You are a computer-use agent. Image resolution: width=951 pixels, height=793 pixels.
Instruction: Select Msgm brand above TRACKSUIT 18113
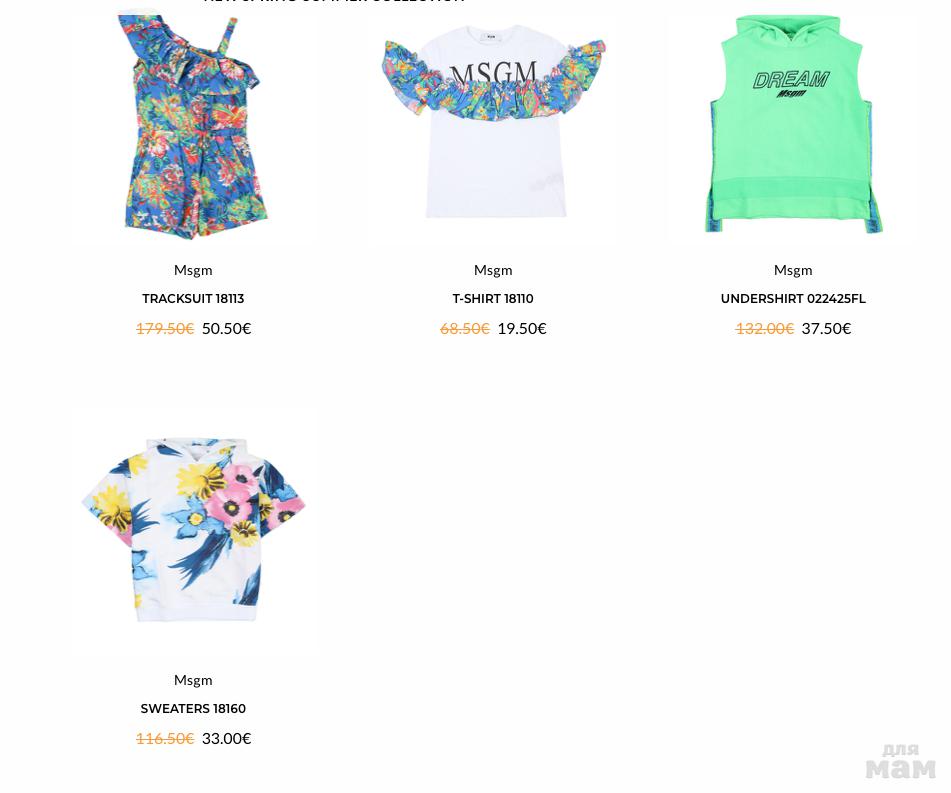(193, 270)
